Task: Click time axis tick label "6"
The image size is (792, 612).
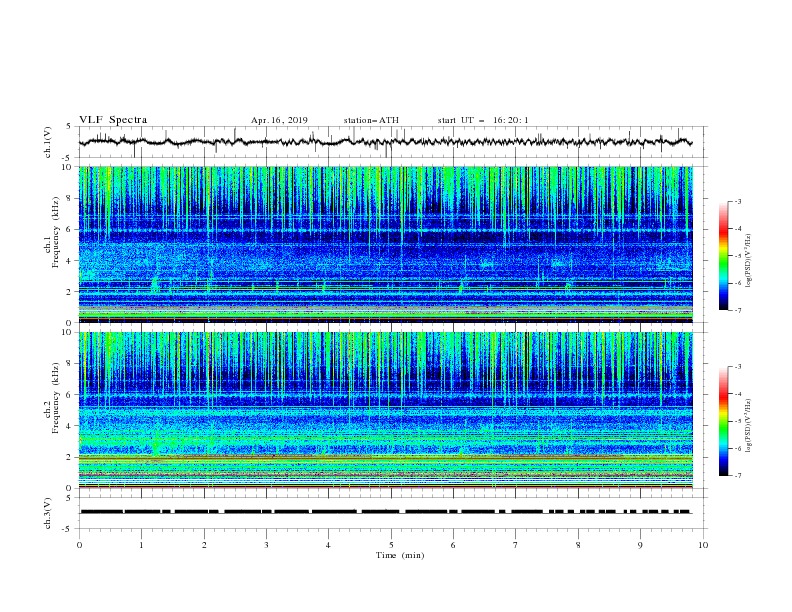Action: (x=453, y=545)
